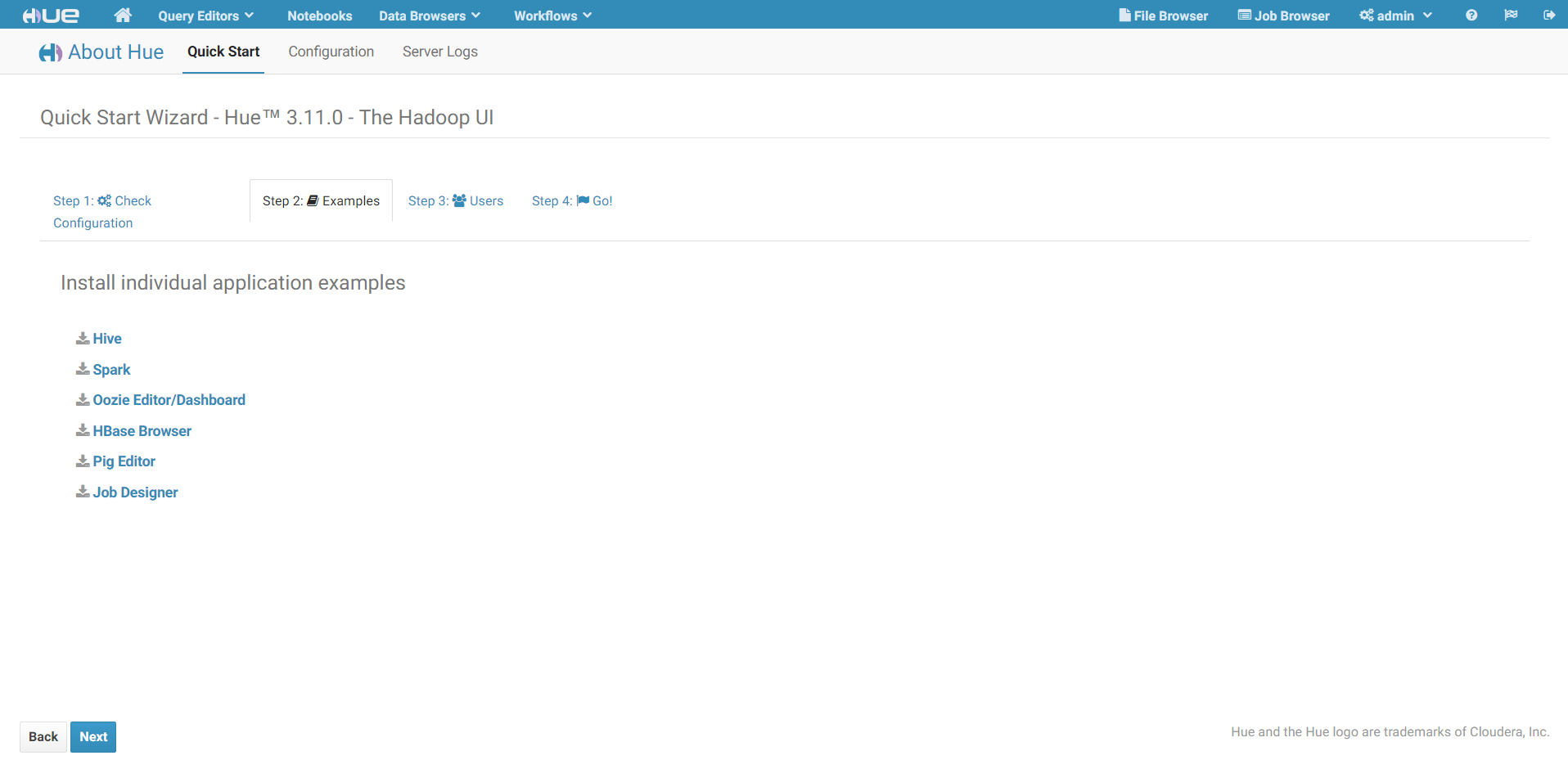This screenshot has height=769, width=1568.
Task: Expand the Workflows dropdown
Action: (x=552, y=16)
